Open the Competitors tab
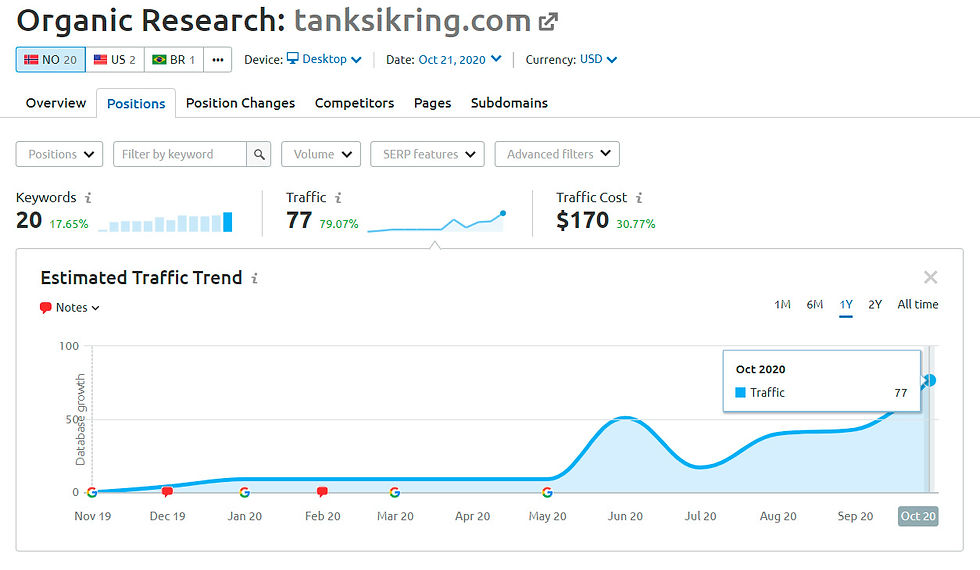This screenshot has width=980, height=570. coord(354,103)
